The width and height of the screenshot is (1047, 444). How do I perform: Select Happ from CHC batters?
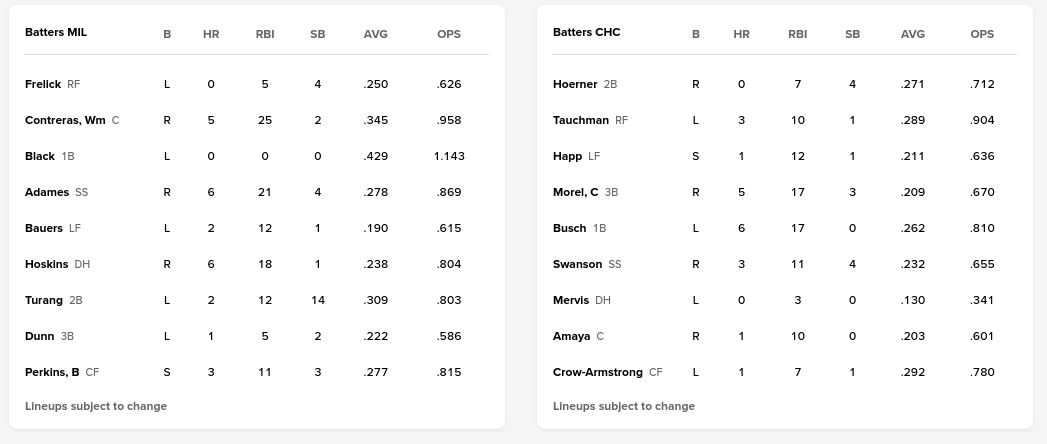(x=567, y=156)
